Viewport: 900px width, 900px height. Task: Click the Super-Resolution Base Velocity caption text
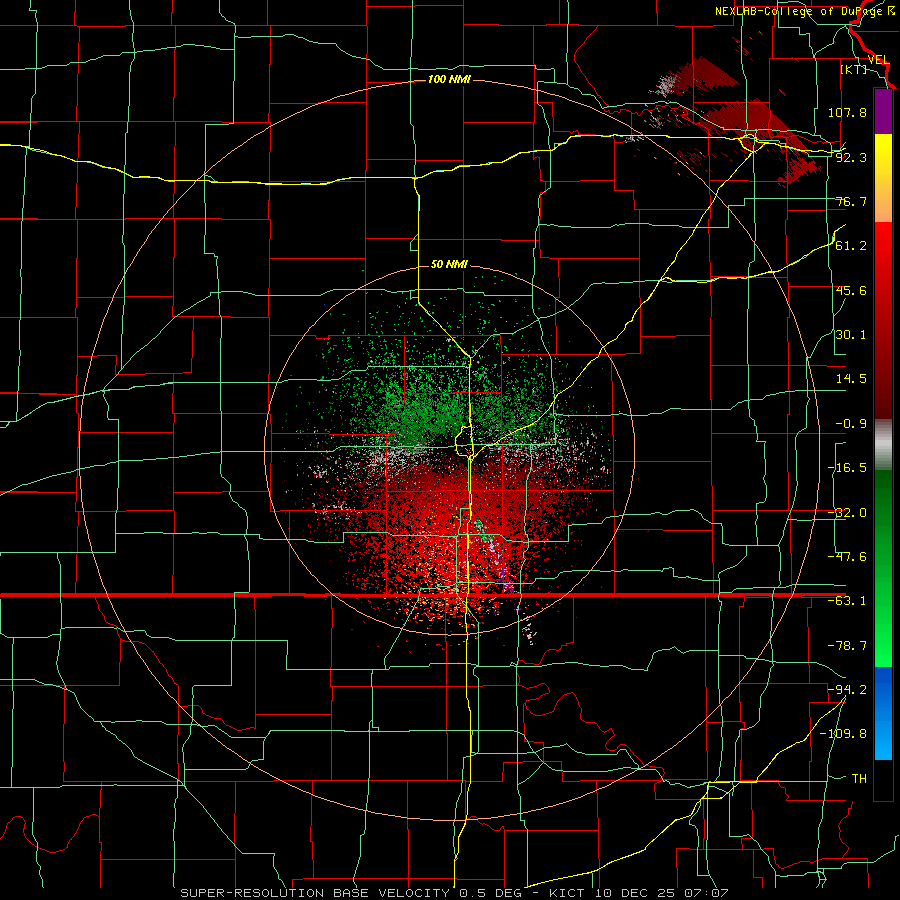coord(454,893)
